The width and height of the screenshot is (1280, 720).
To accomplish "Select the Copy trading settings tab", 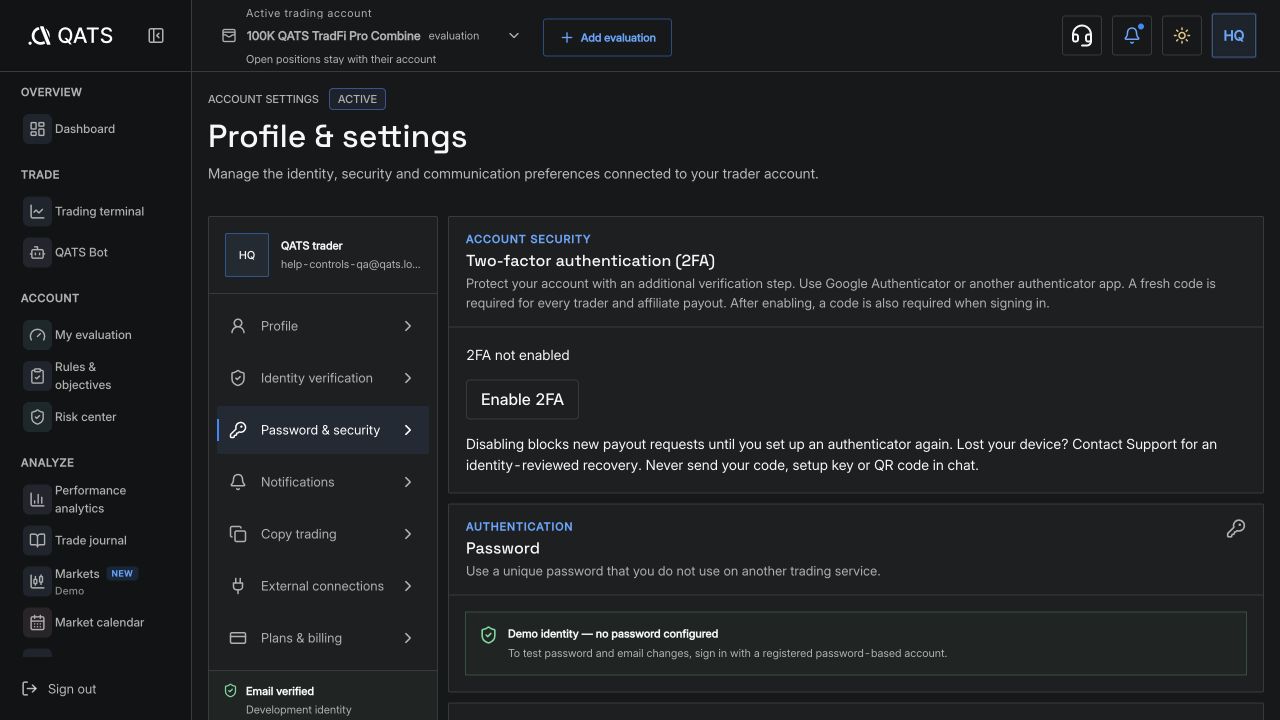I will pyautogui.click(x=323, y=534).
